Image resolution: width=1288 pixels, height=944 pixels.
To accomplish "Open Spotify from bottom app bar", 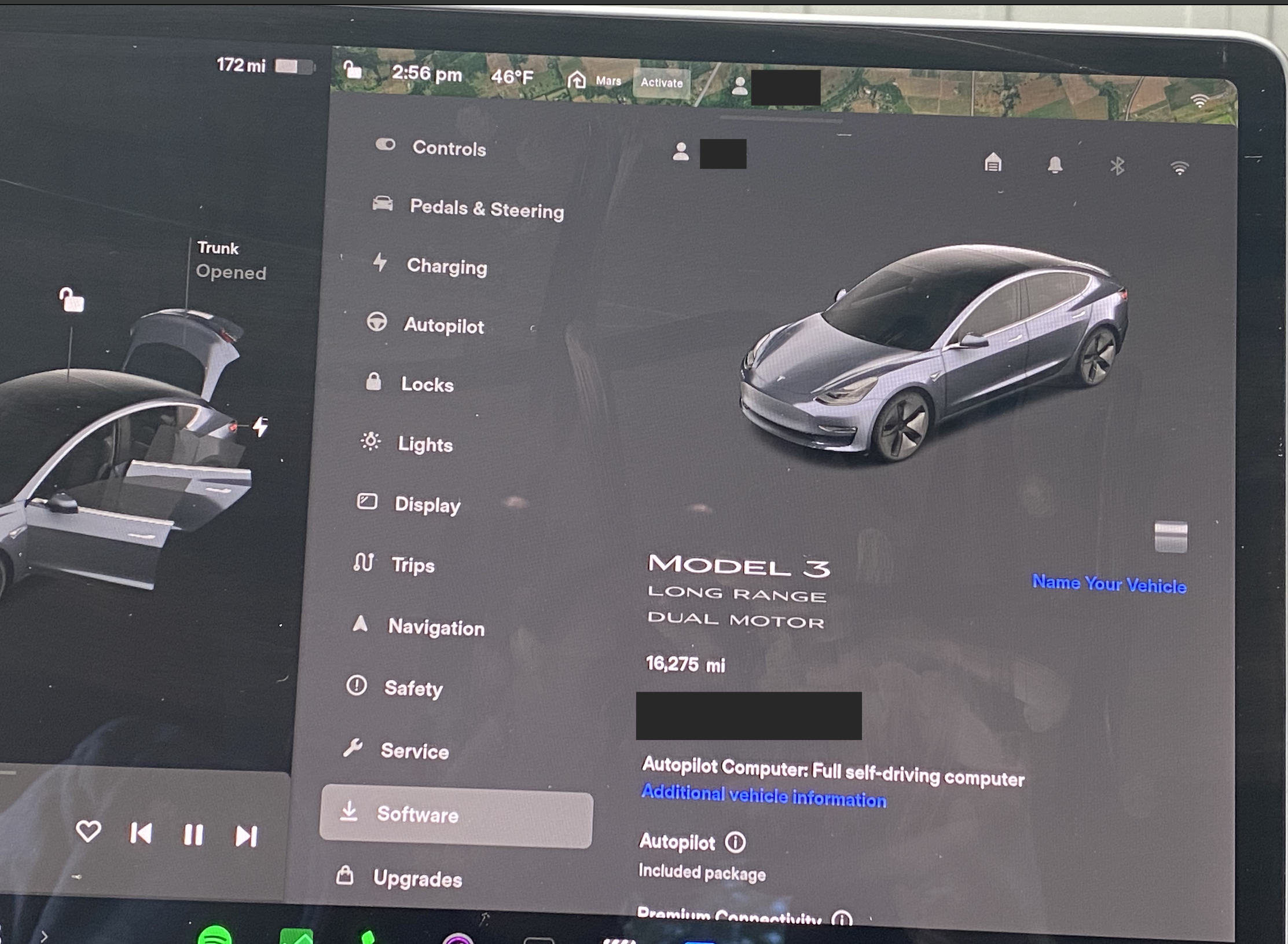I will [x=215, y=935].
